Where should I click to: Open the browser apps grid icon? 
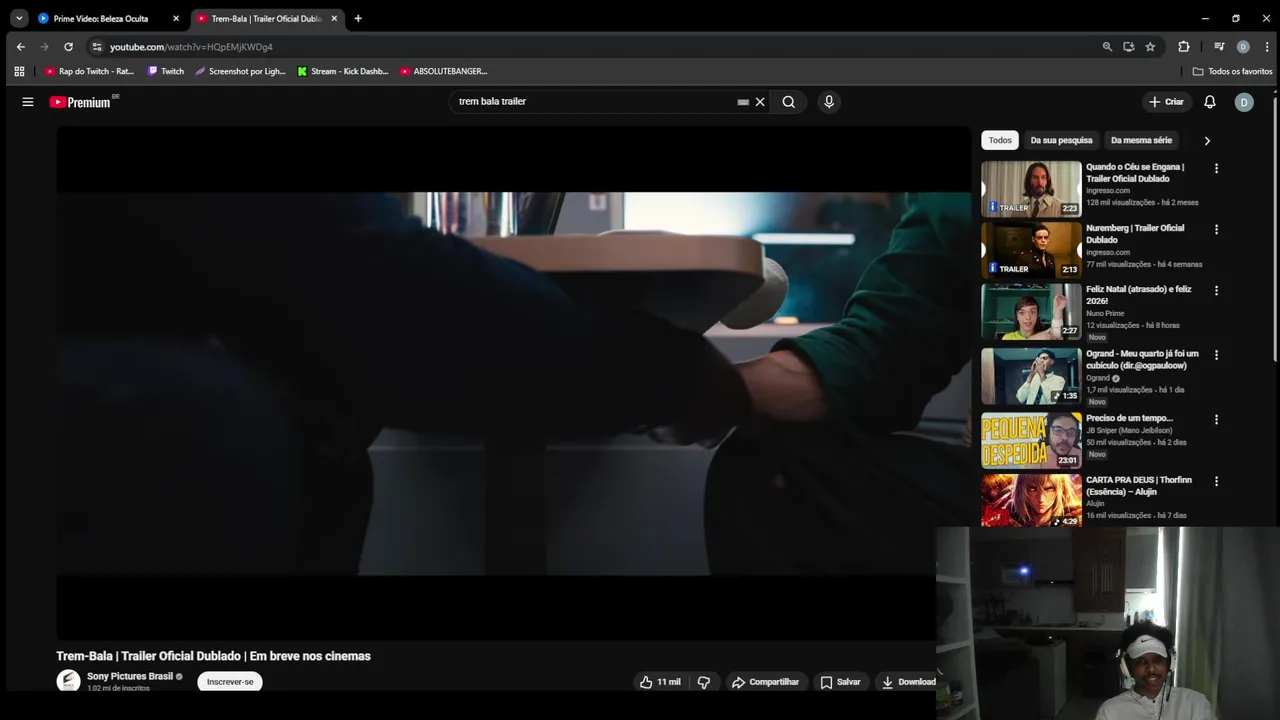(19, 72)
